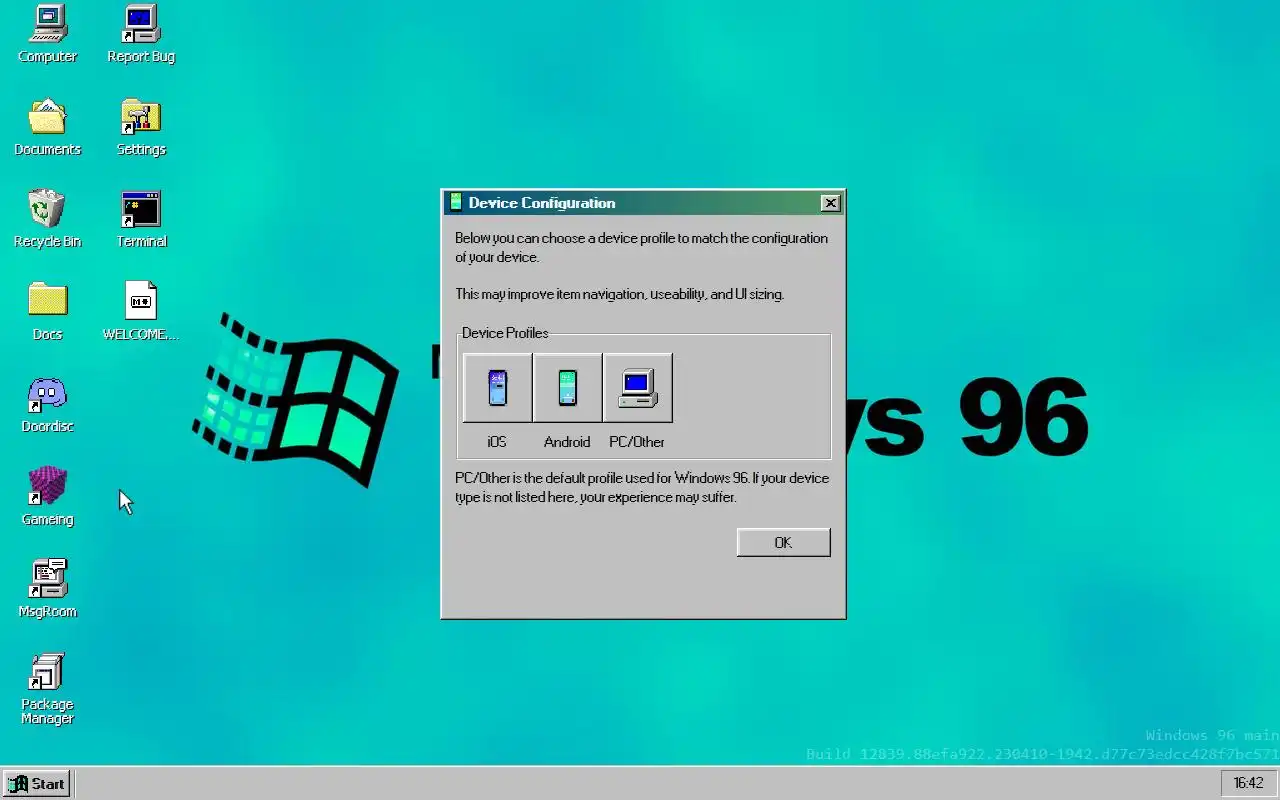Screen dimensions: 1280x800
Task: Choose the PC/Other device profile
Action: [x=637, y=388]
